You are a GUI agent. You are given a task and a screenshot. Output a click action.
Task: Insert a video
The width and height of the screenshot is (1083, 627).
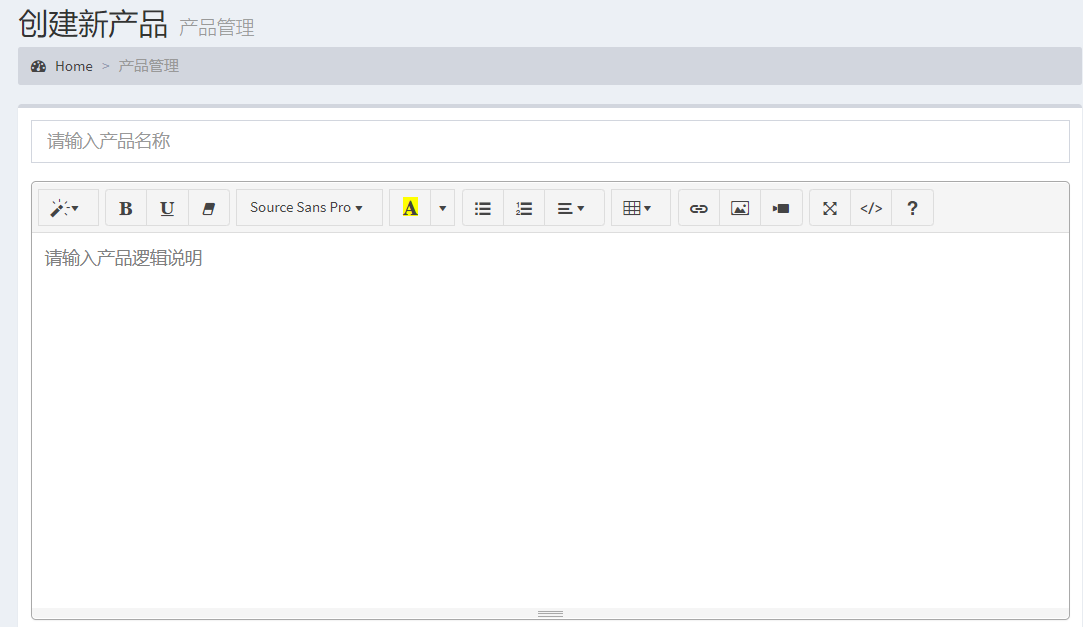pyautogui.click(x=782, y=208)
